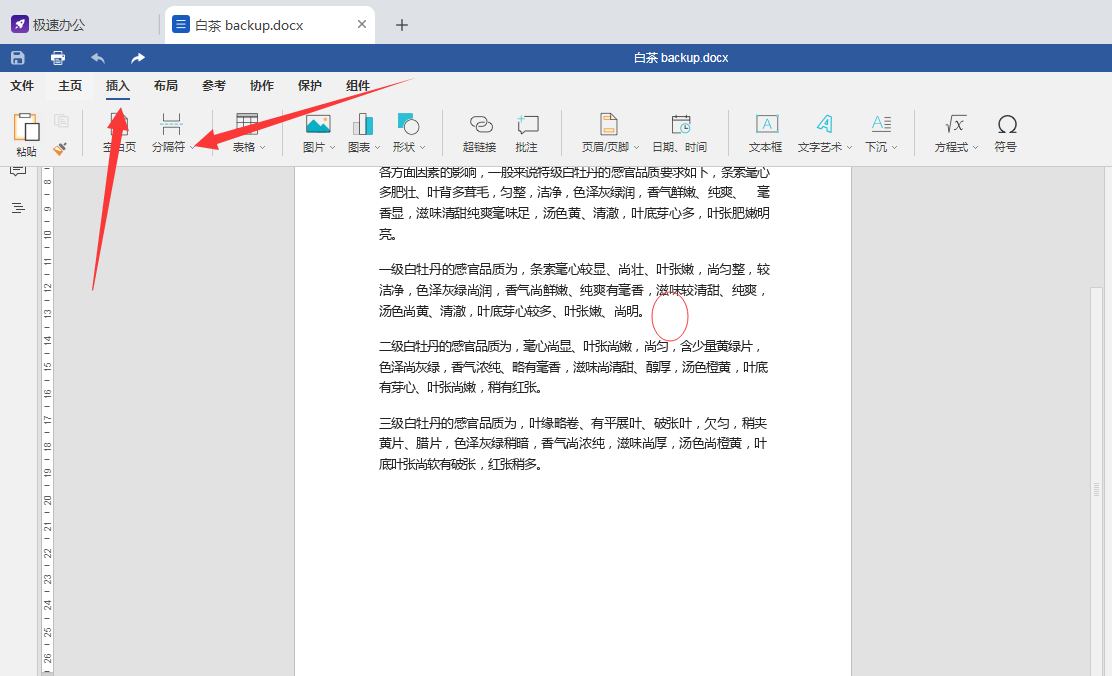Expand the 形状 dropdown arrow
1112x676 pixels.
423,148
